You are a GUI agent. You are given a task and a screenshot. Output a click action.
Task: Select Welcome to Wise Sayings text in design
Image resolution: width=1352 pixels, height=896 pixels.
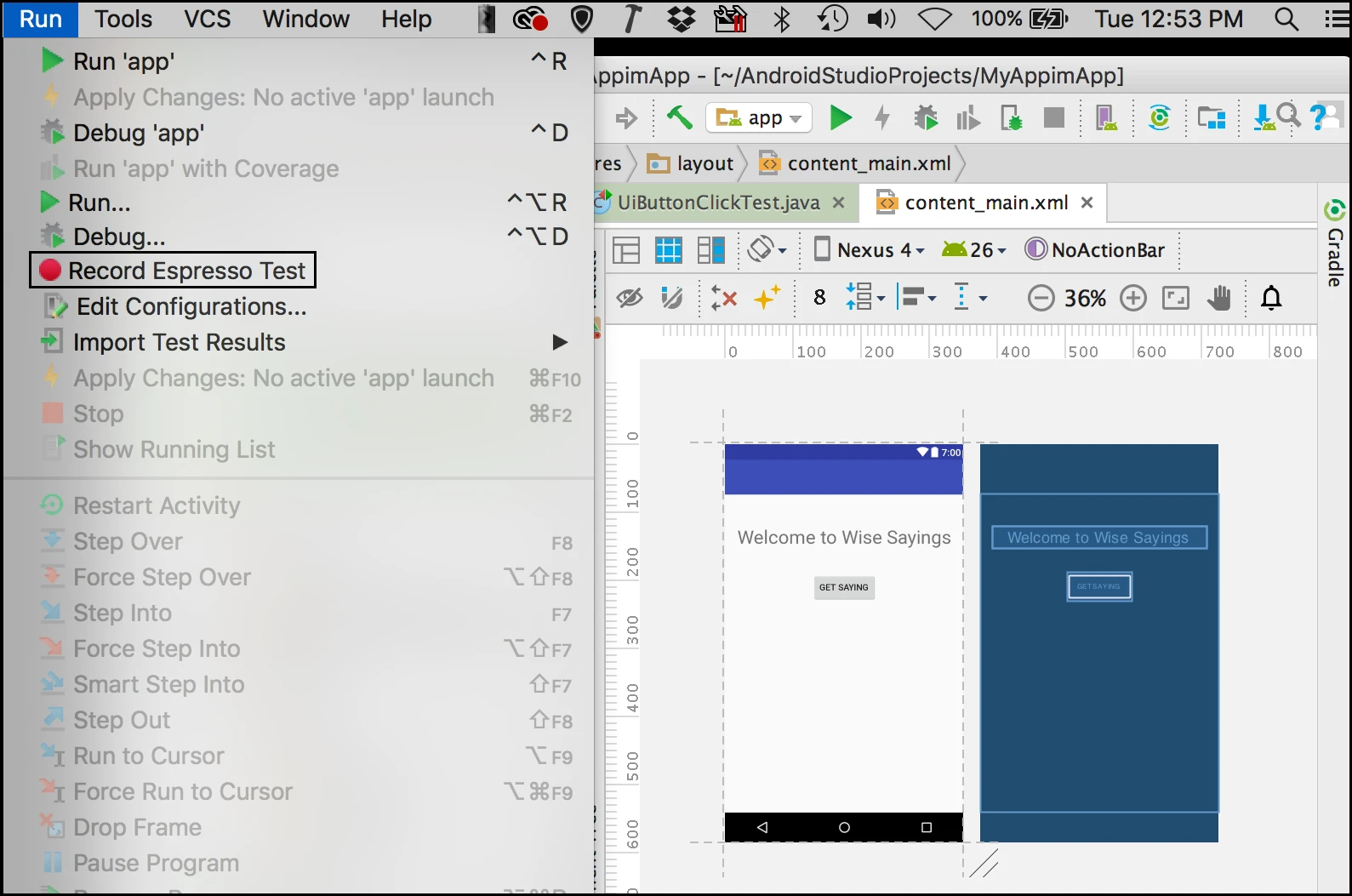point(844,538)
